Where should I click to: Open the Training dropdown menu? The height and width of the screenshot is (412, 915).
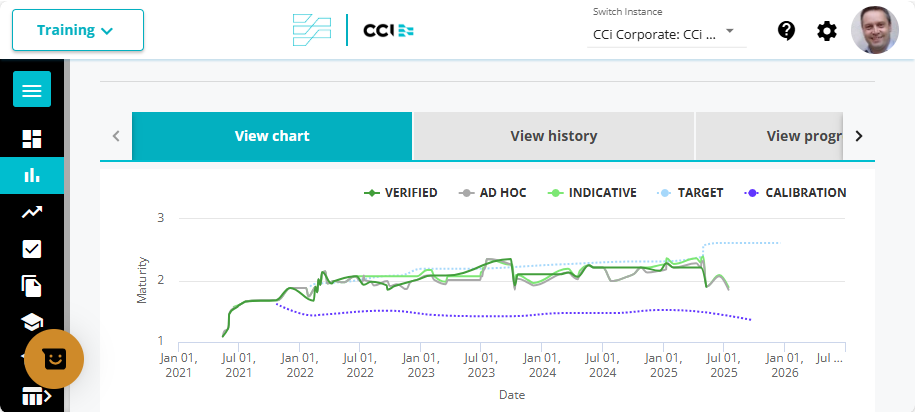point(78,30)
